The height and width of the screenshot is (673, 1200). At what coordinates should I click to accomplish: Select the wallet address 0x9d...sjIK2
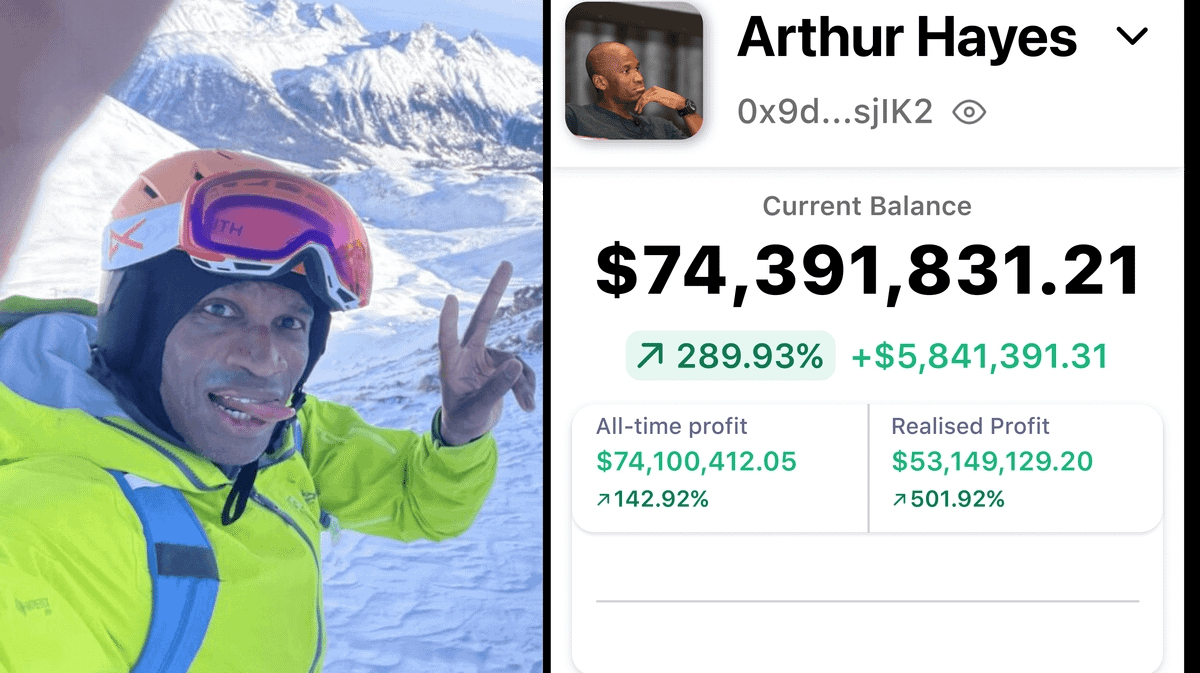pos(835,112)
